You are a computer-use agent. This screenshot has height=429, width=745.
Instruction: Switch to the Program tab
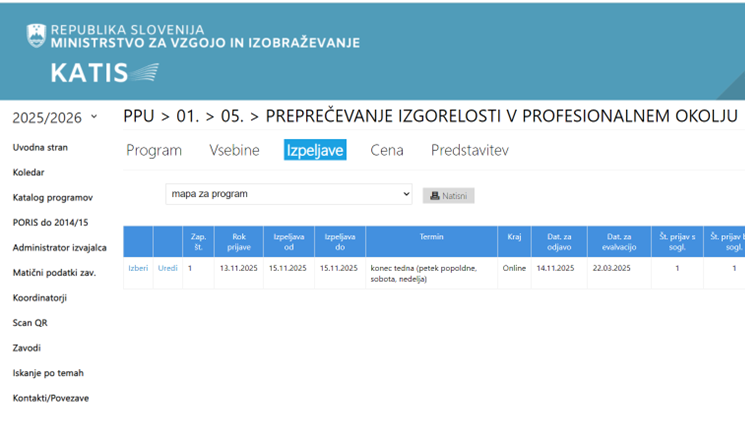pos(154,151)
